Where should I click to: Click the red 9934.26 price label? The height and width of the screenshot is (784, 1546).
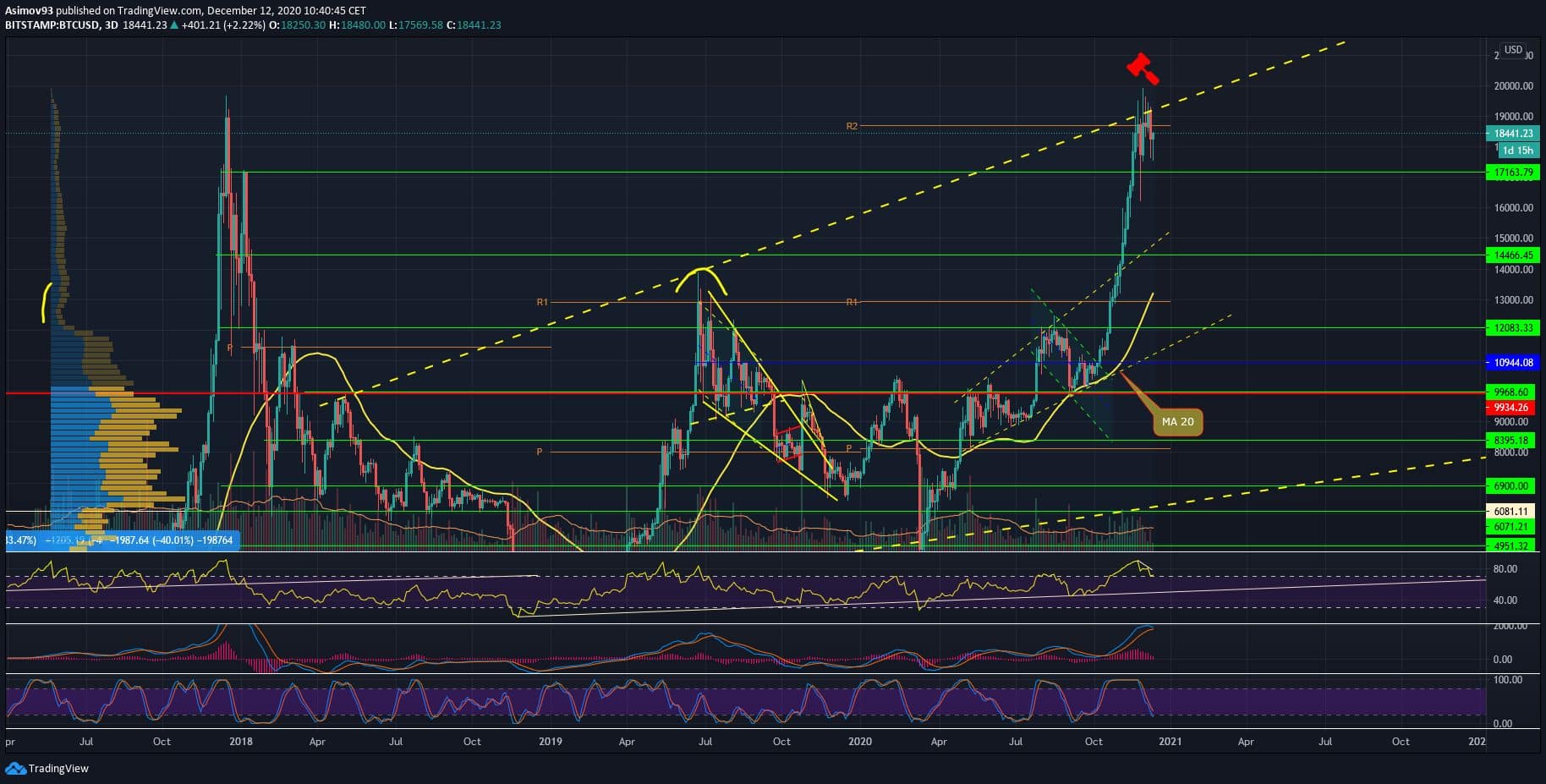(x=1513, y=408)
